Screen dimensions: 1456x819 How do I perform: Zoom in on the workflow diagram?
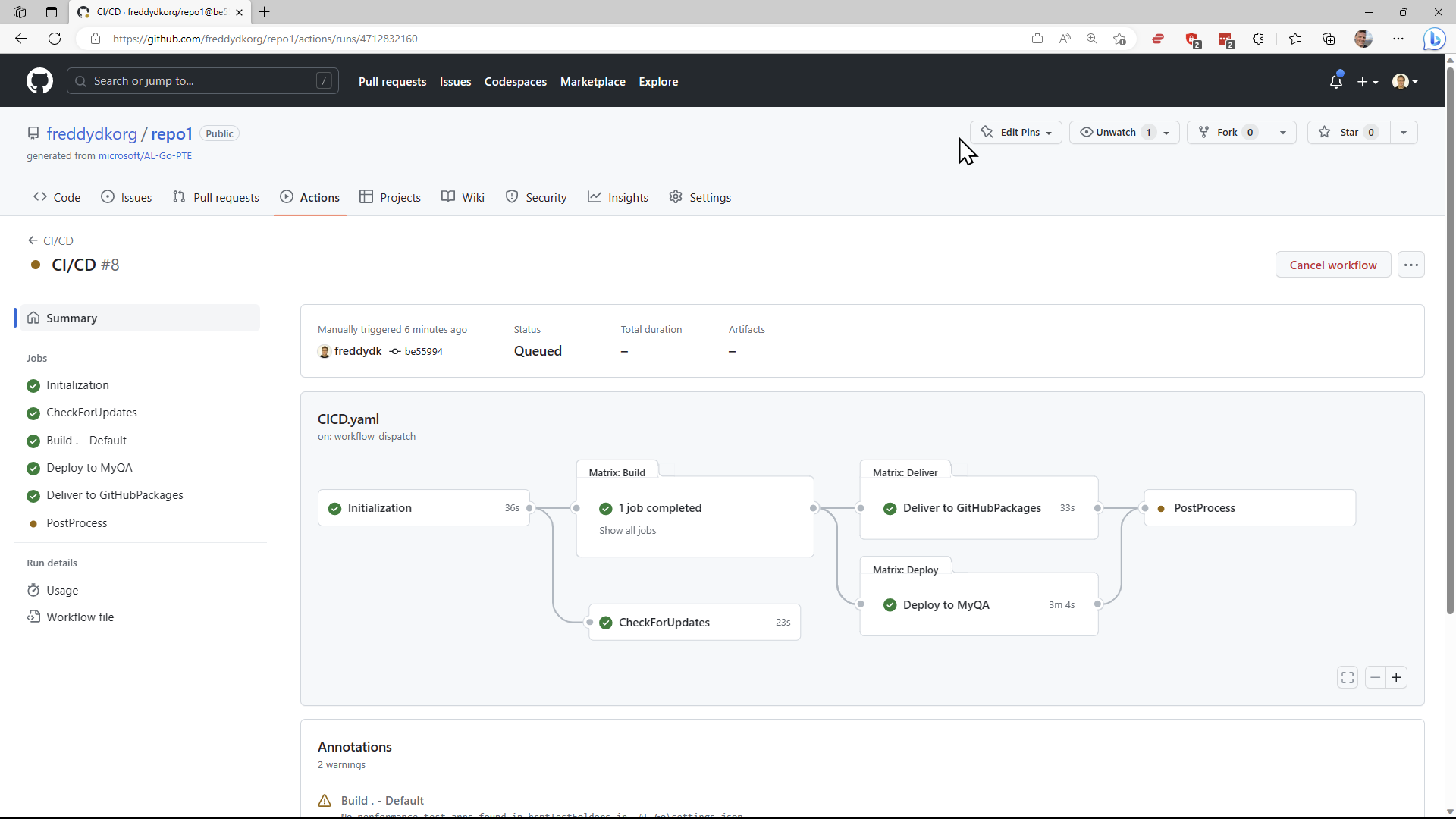pyautogui.click(x=1396, y=677)
